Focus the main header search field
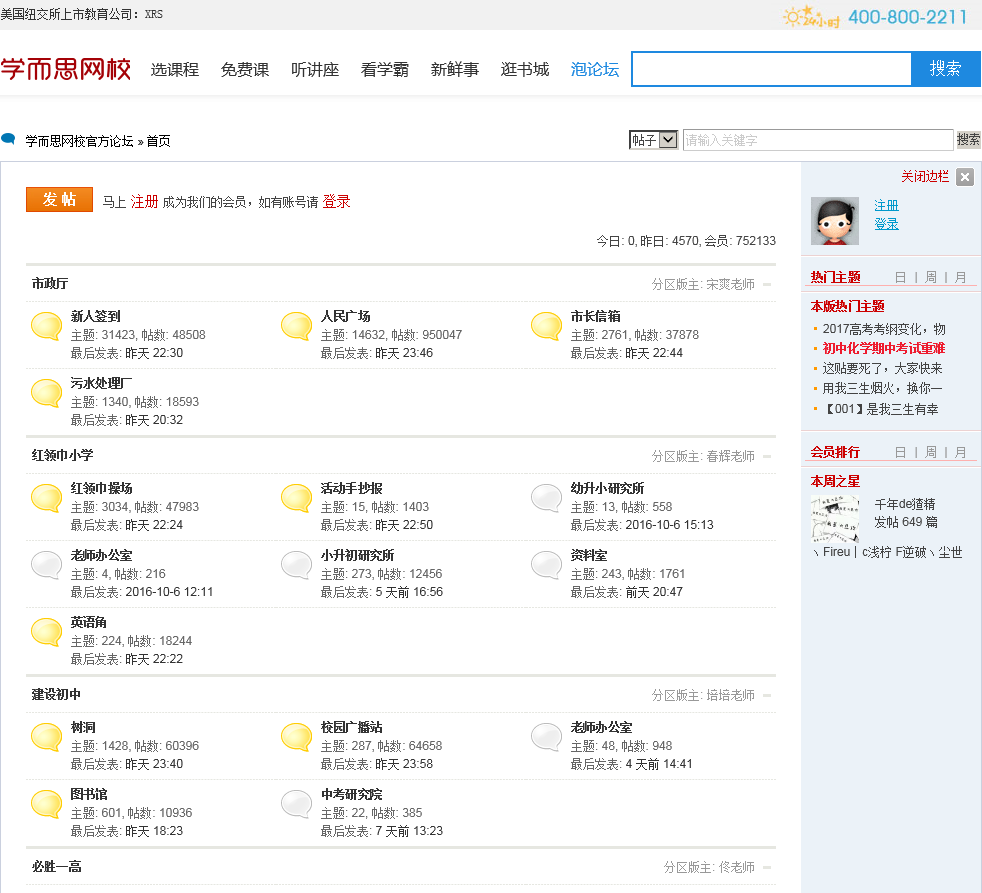This screenshot has height=893, width=982. pos(771,69)
